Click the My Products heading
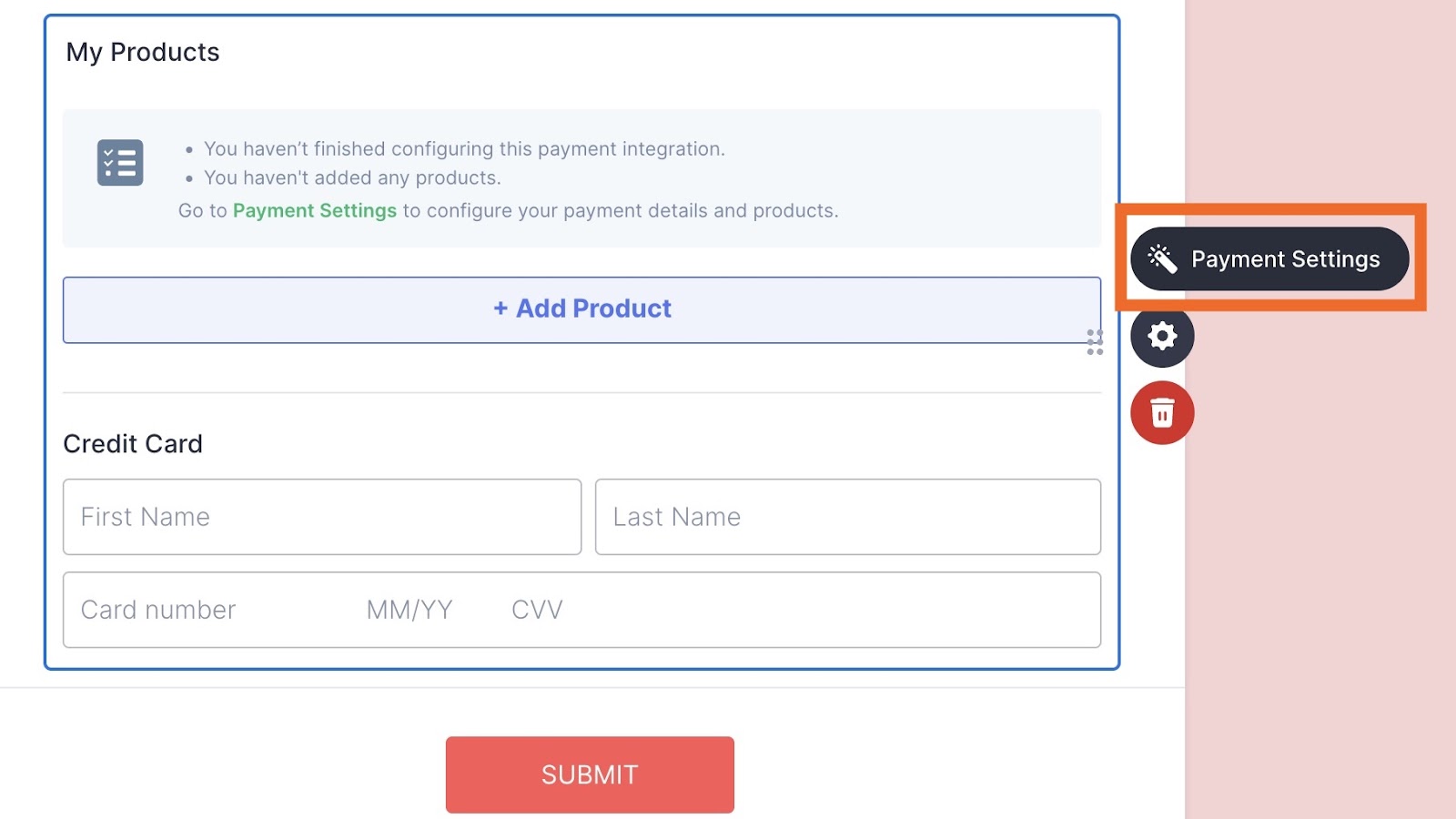The height and width of the screenshot is (819, 1456). coord(143,53)
